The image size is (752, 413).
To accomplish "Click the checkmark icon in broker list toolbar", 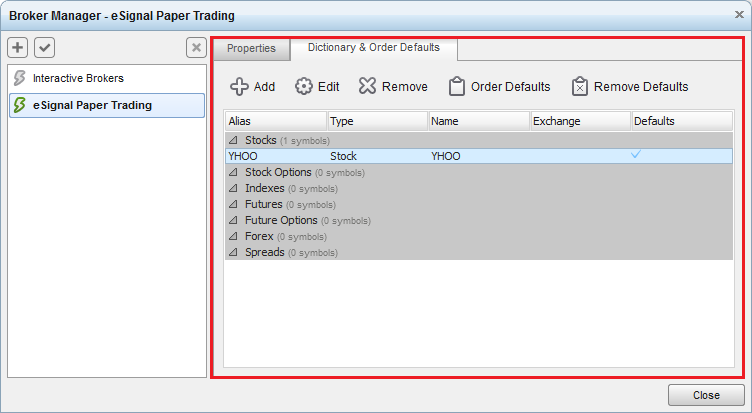I will [44, 48].
